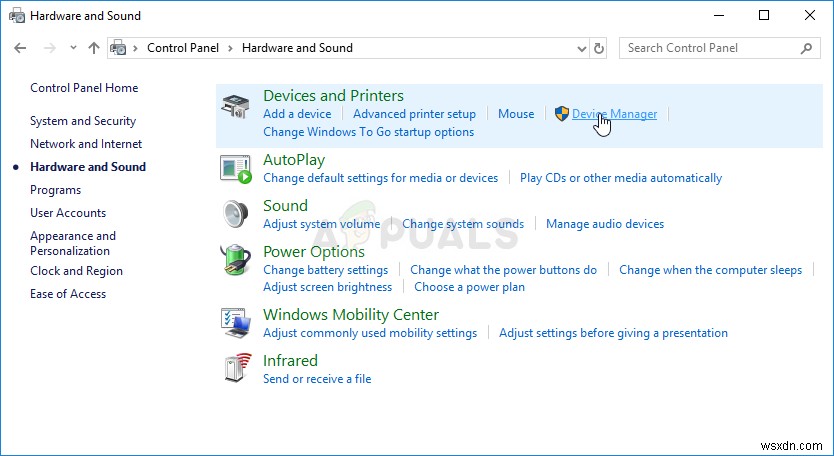Go to Control Panel Home
This screenshot has width=834, height=456.
tap(84, 88)
